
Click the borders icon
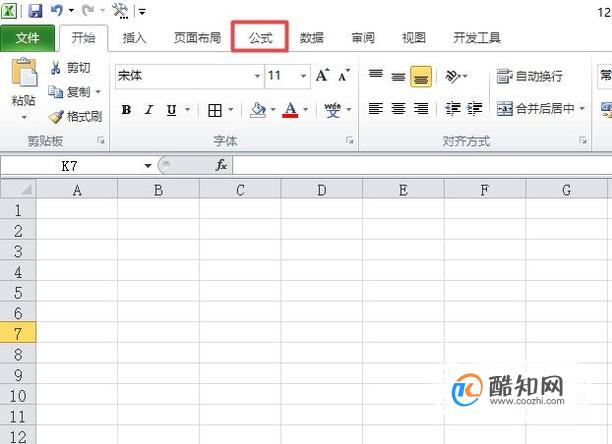[215, 110]
